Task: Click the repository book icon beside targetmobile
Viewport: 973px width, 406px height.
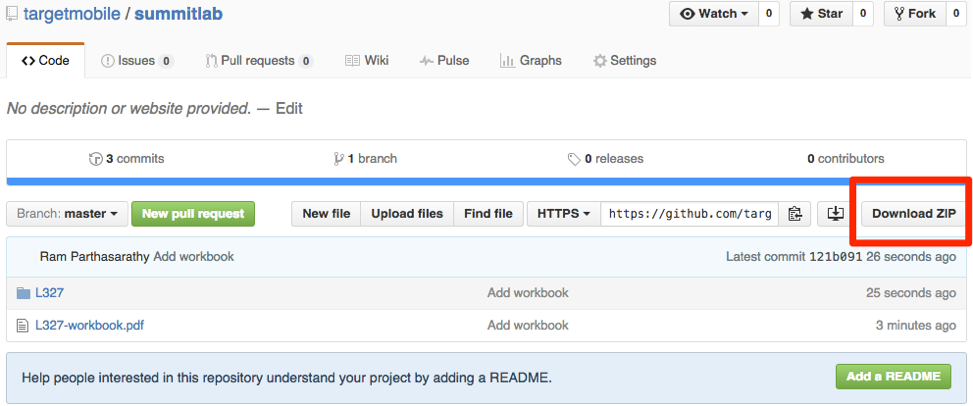Action: 12,14
